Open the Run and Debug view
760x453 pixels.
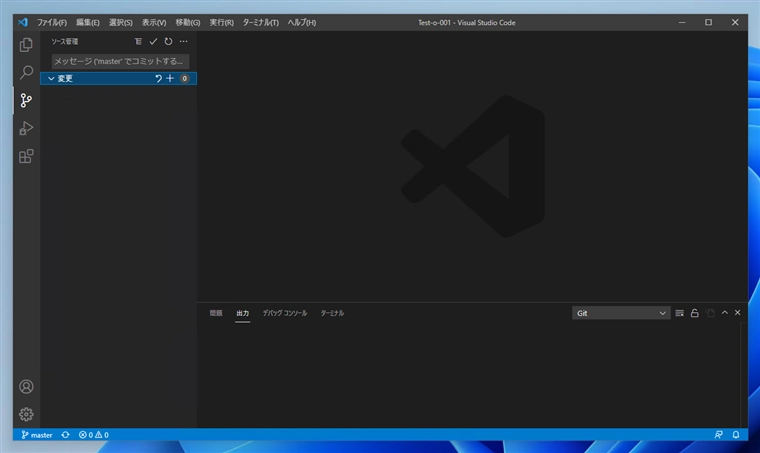coord(26,128)
